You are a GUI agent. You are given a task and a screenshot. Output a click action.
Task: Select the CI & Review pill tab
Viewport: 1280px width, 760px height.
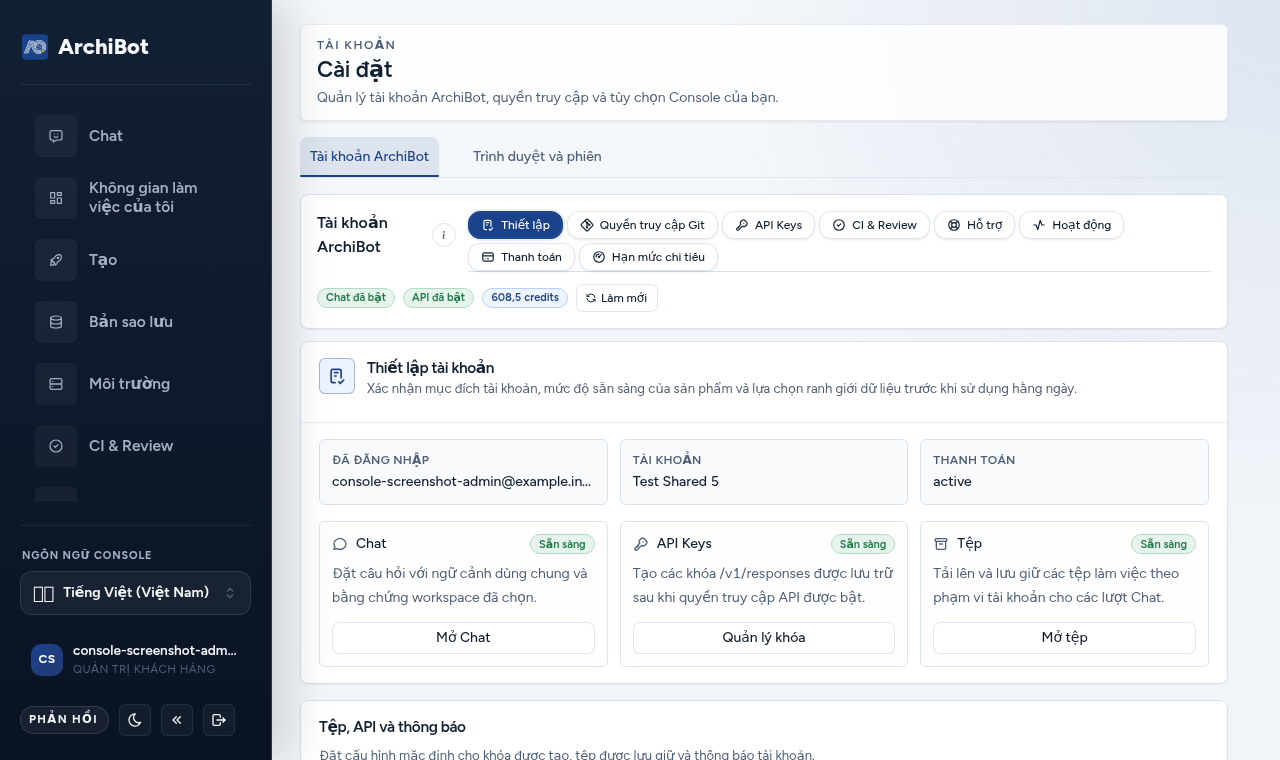[x=874, y=225]
